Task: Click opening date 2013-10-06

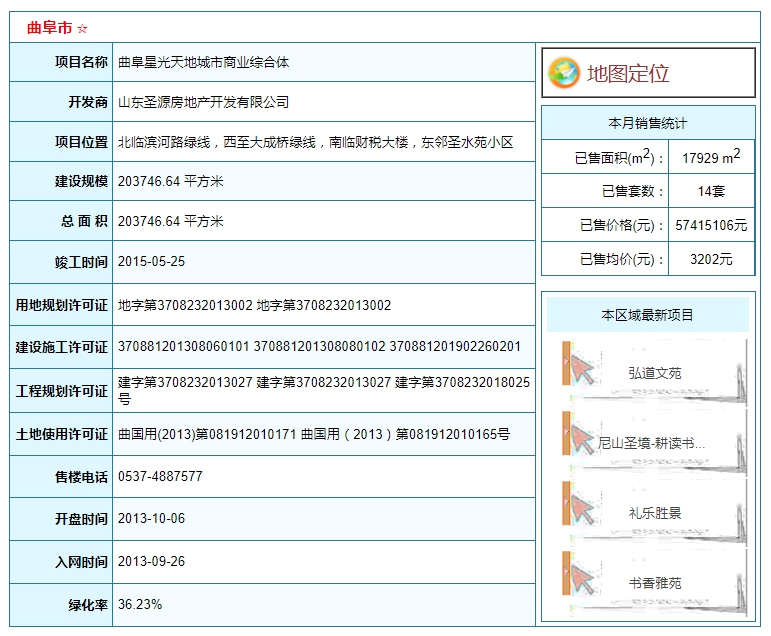Action: [151, 519]
